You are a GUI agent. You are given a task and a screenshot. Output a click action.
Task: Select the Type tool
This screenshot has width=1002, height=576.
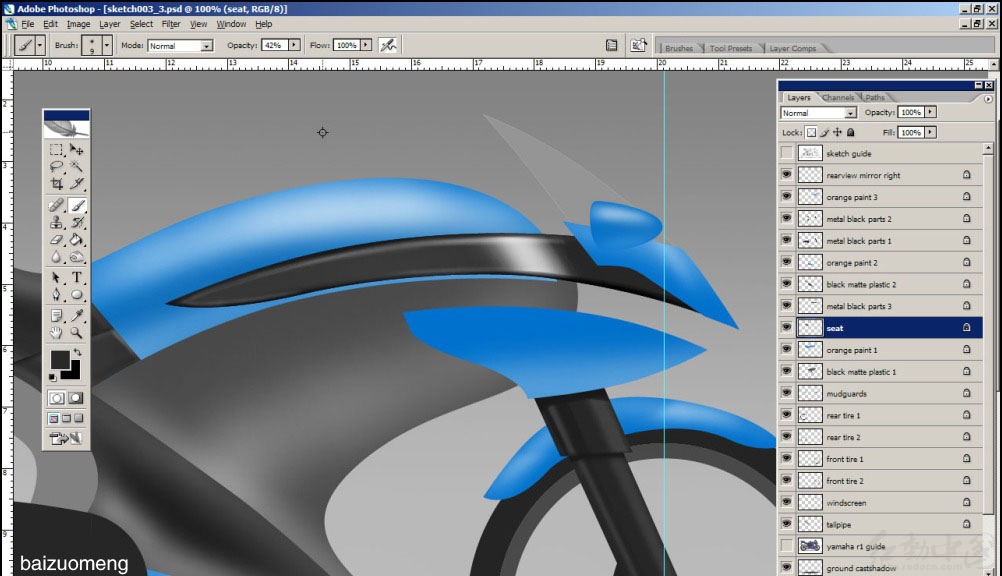(x=77, y=277)
